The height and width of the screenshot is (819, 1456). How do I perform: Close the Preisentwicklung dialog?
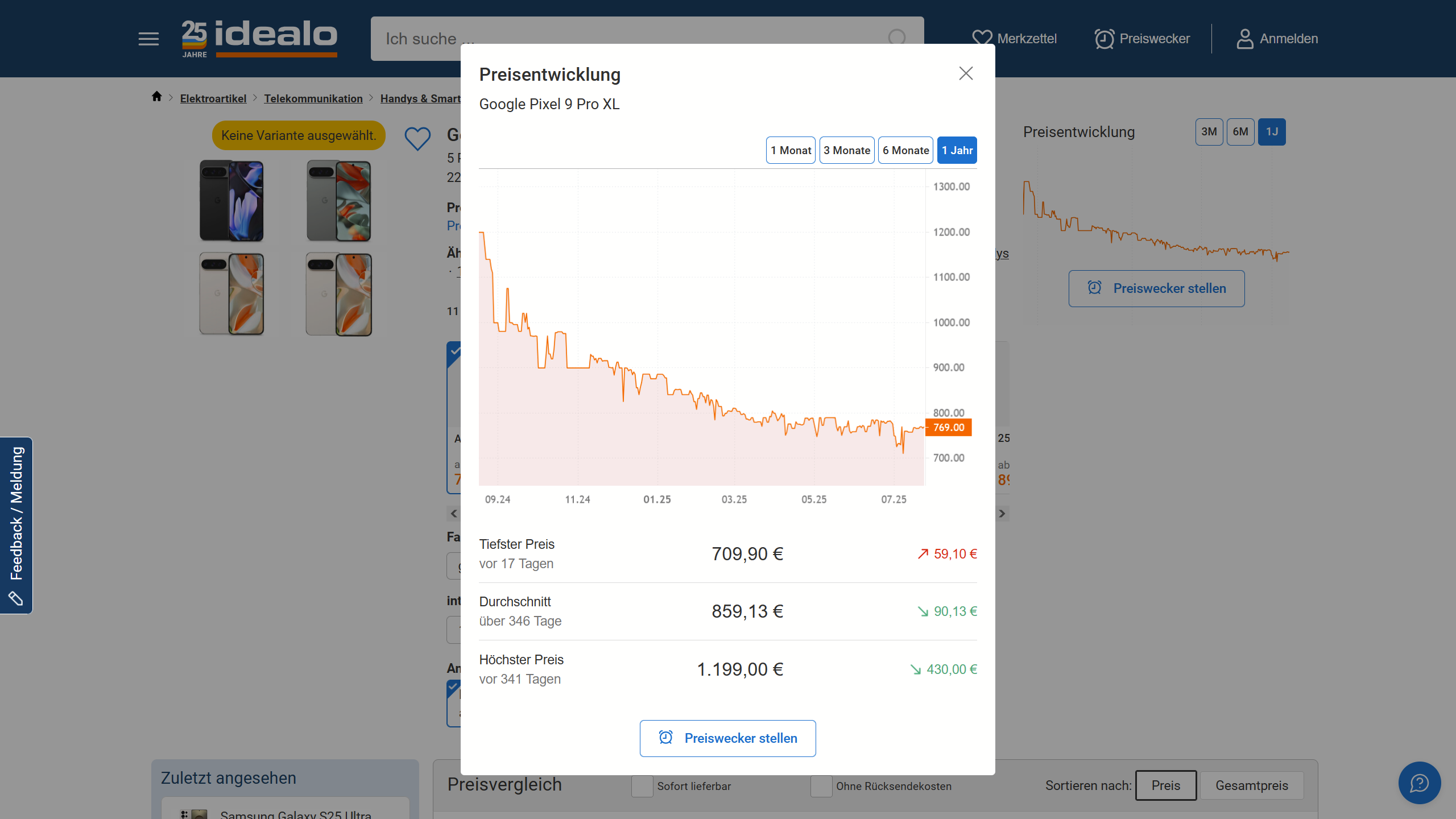pyautogui.click(x=966, y=73)
